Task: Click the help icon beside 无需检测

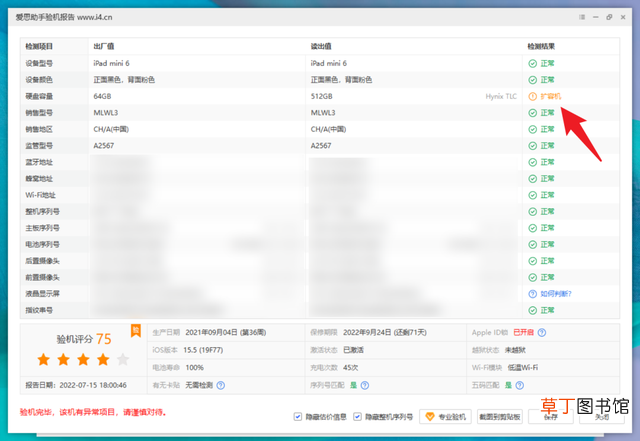Action: tap(221, 385)
